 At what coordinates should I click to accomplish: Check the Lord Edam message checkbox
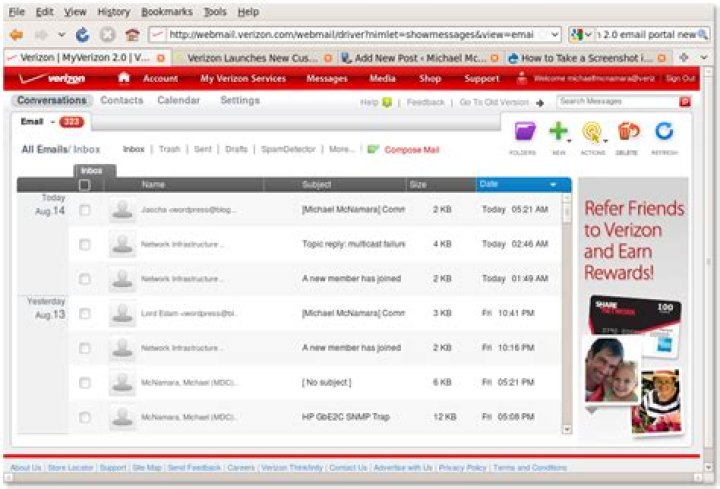[84, 314]
